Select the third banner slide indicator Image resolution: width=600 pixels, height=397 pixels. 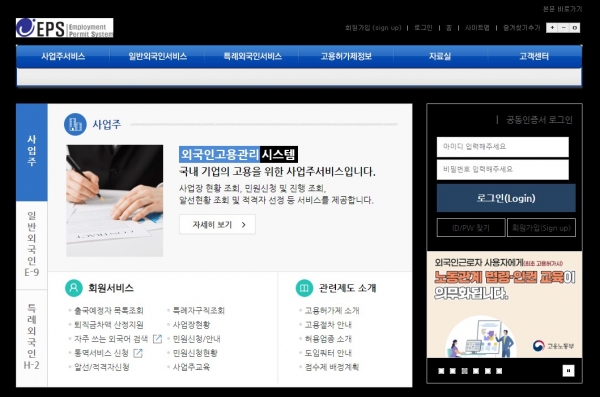click(464, 371)
